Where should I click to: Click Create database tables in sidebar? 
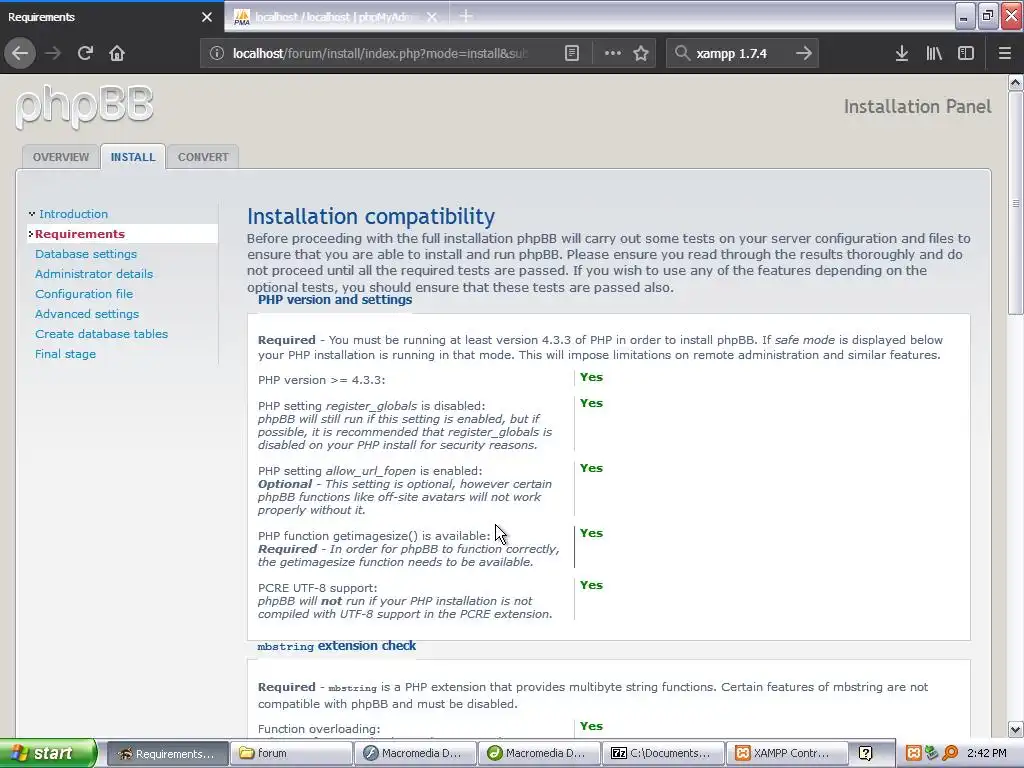pyautogui.click(x=101, y=334)
